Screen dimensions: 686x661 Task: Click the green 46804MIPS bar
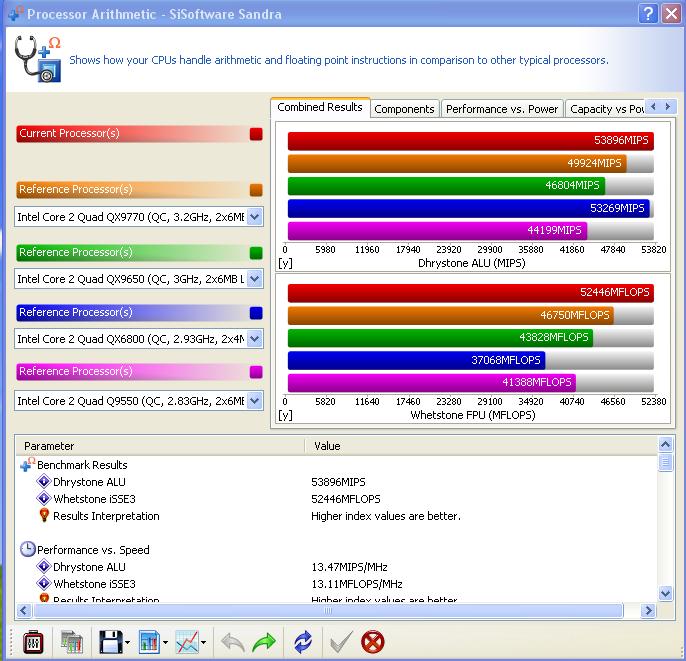point(446,185)
